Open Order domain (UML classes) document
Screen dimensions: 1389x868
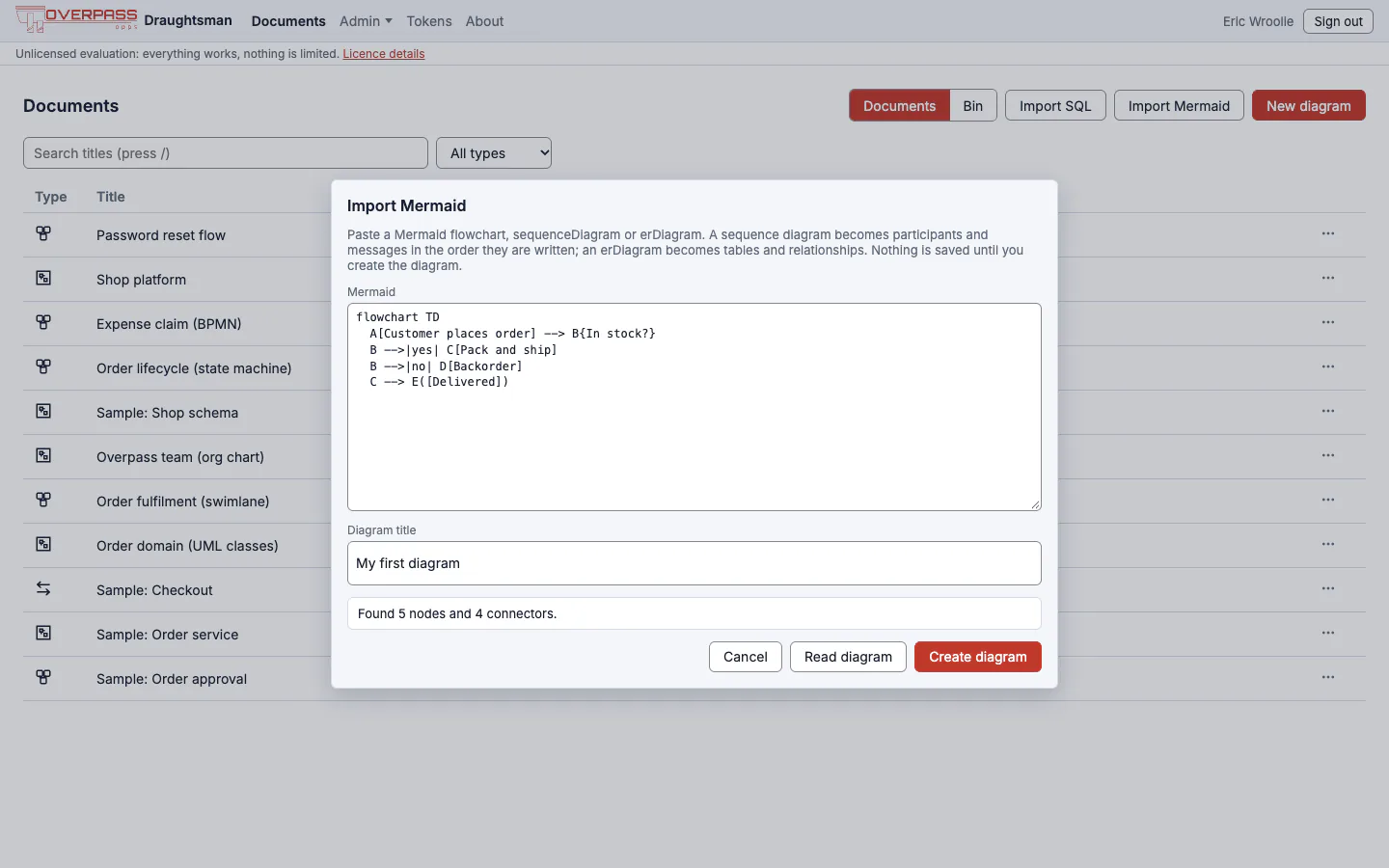pos(187,546)
